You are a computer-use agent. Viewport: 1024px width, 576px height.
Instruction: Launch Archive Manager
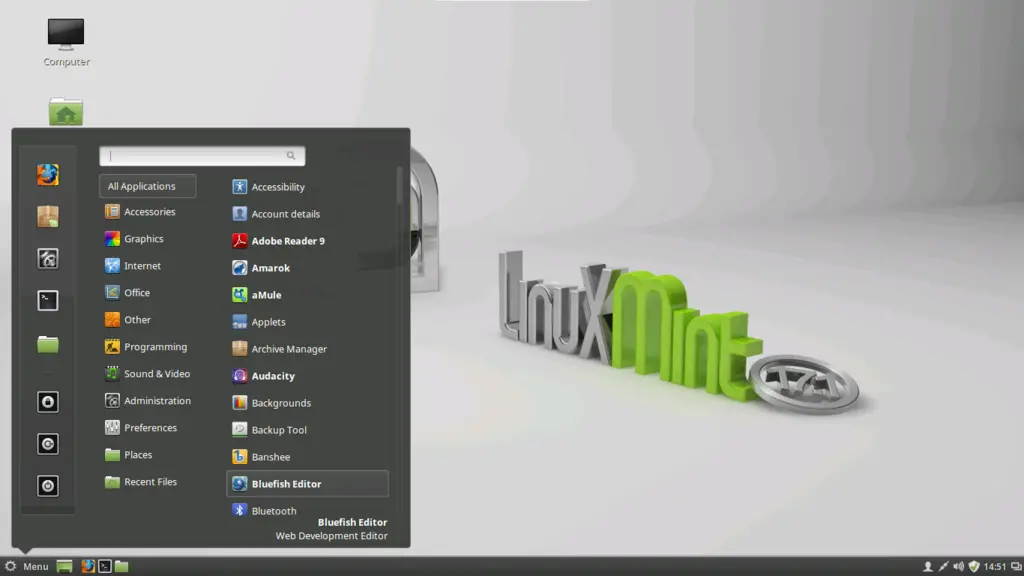point(308,349)
